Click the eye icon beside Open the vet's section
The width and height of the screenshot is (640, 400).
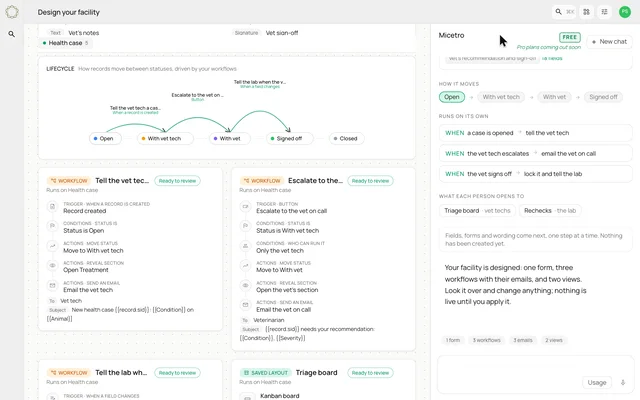tap(245, 286)
